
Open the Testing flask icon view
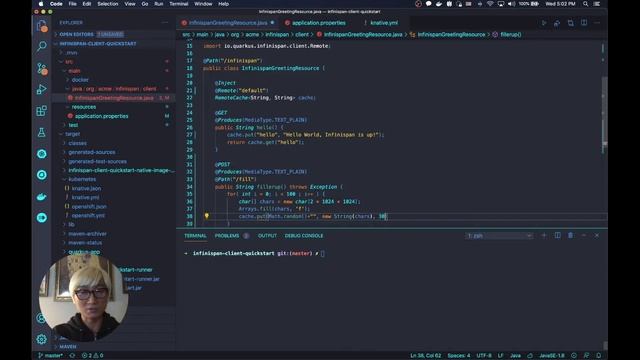[x=41, y=132]
